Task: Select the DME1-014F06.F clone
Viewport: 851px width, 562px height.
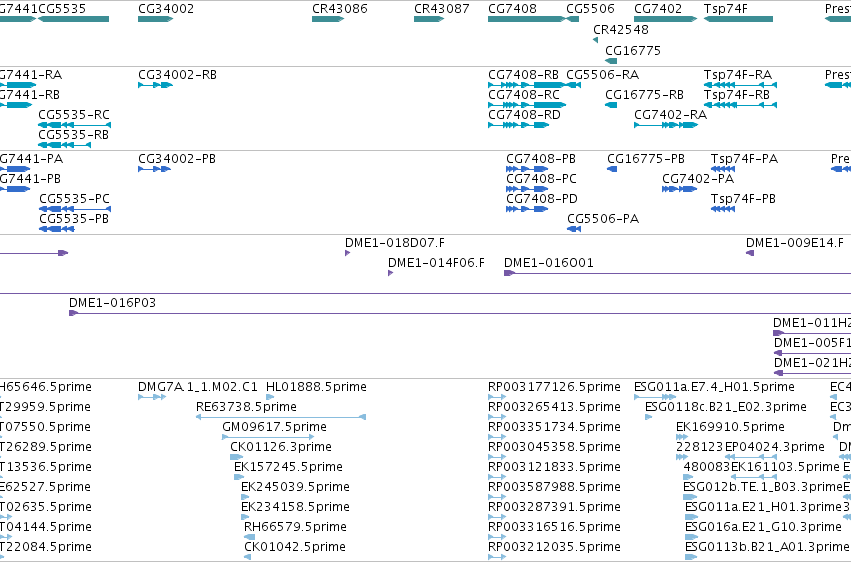Action: tap(390, 273)
